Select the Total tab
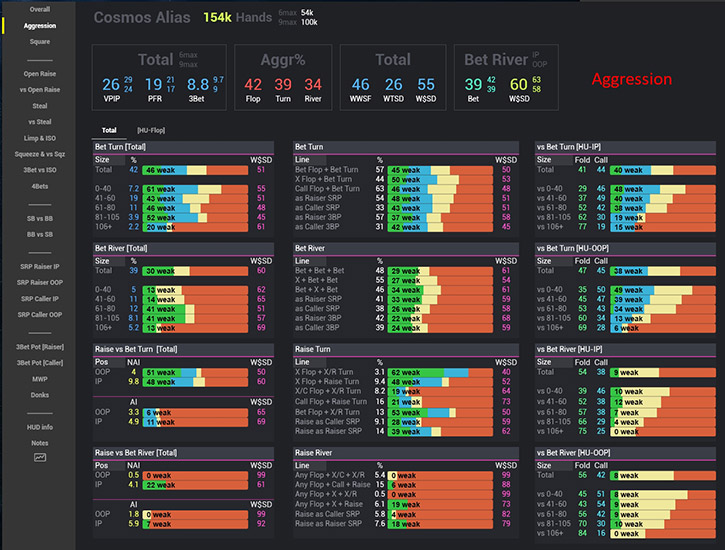Image resolution: width=725 pixels, height=550 pixels. coord(109,130)
